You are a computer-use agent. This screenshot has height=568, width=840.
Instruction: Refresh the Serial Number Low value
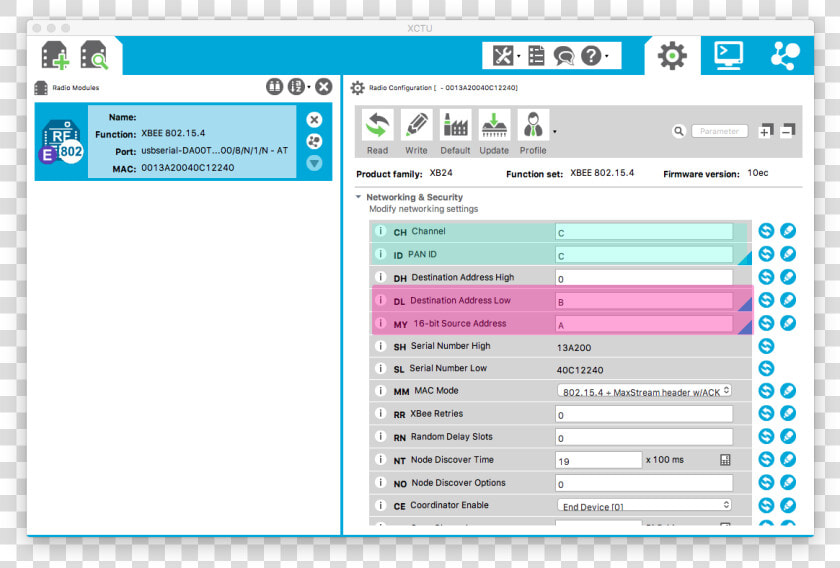766,368
